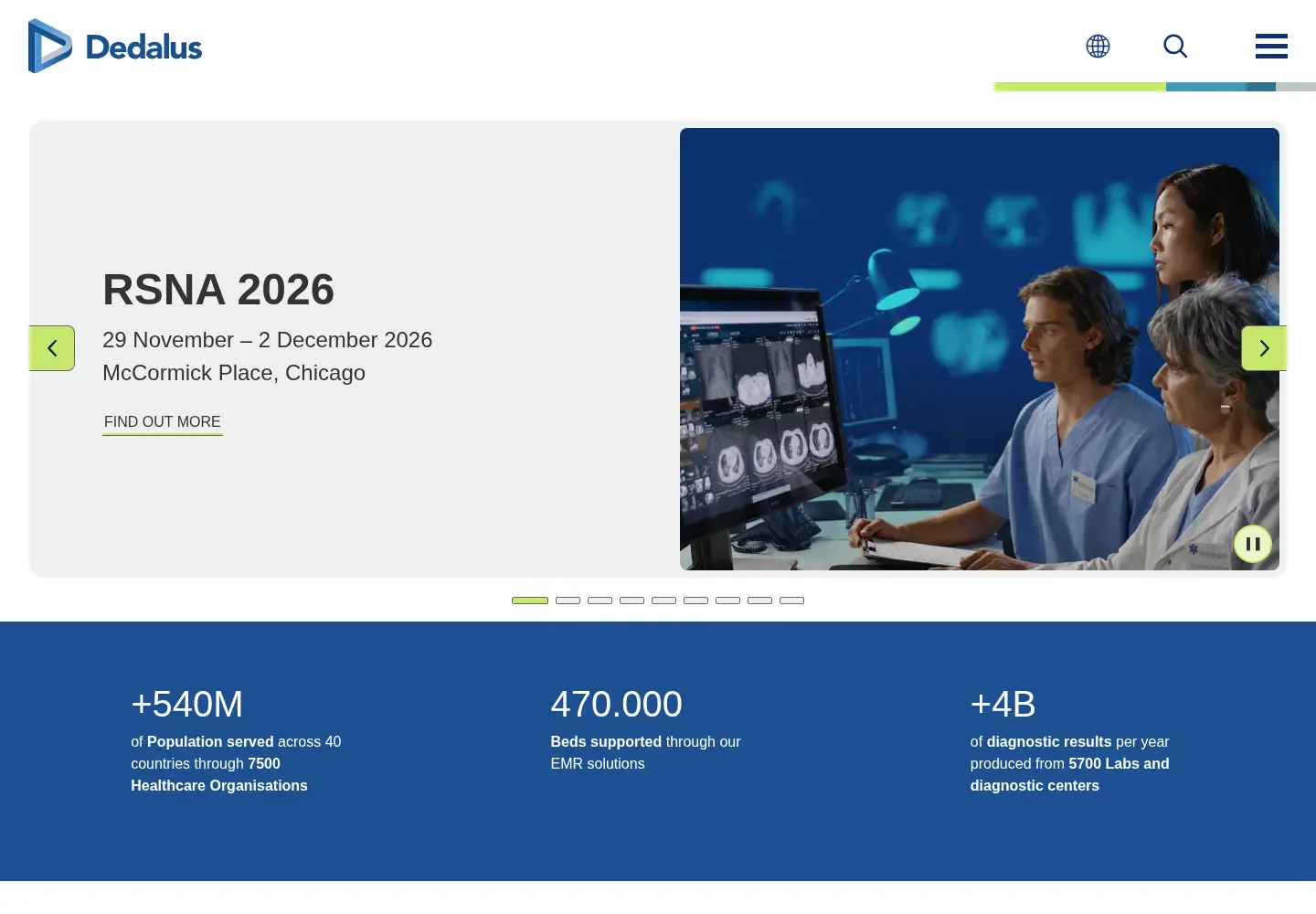This screenshot has height=914, width=1316.
Task: Jump to ninth carousel slide indicator
Action: (x=791, y=600)
